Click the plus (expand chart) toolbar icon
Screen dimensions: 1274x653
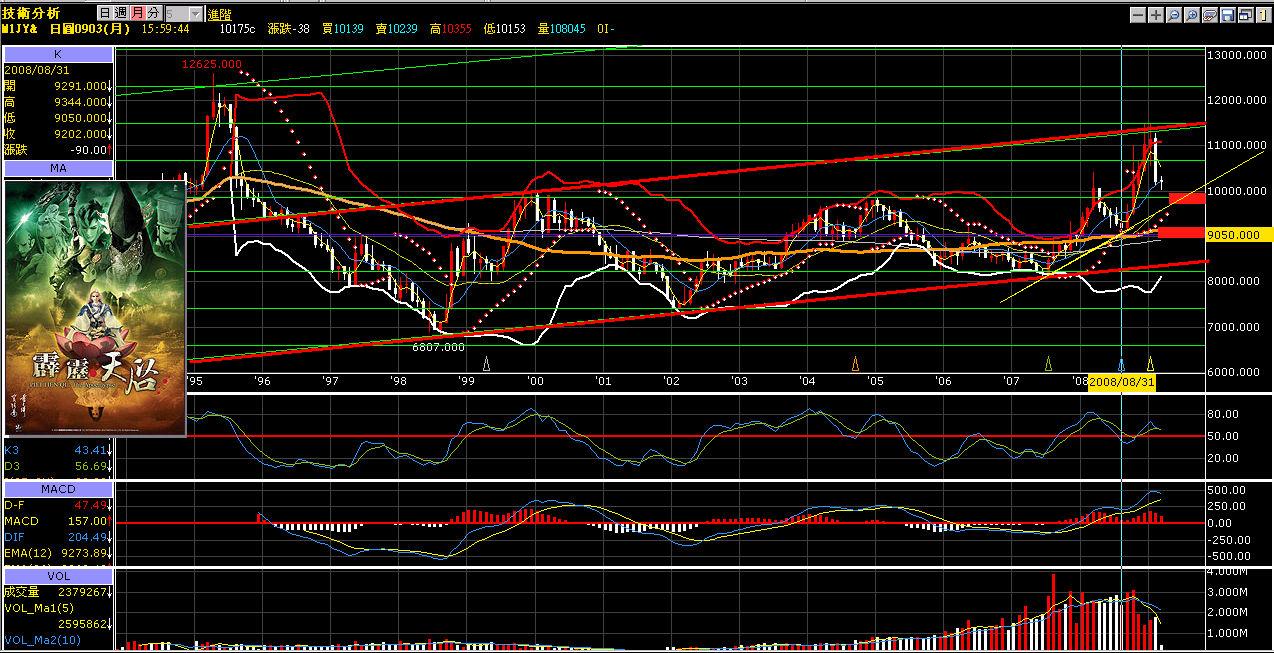(x=1156, y=15)
